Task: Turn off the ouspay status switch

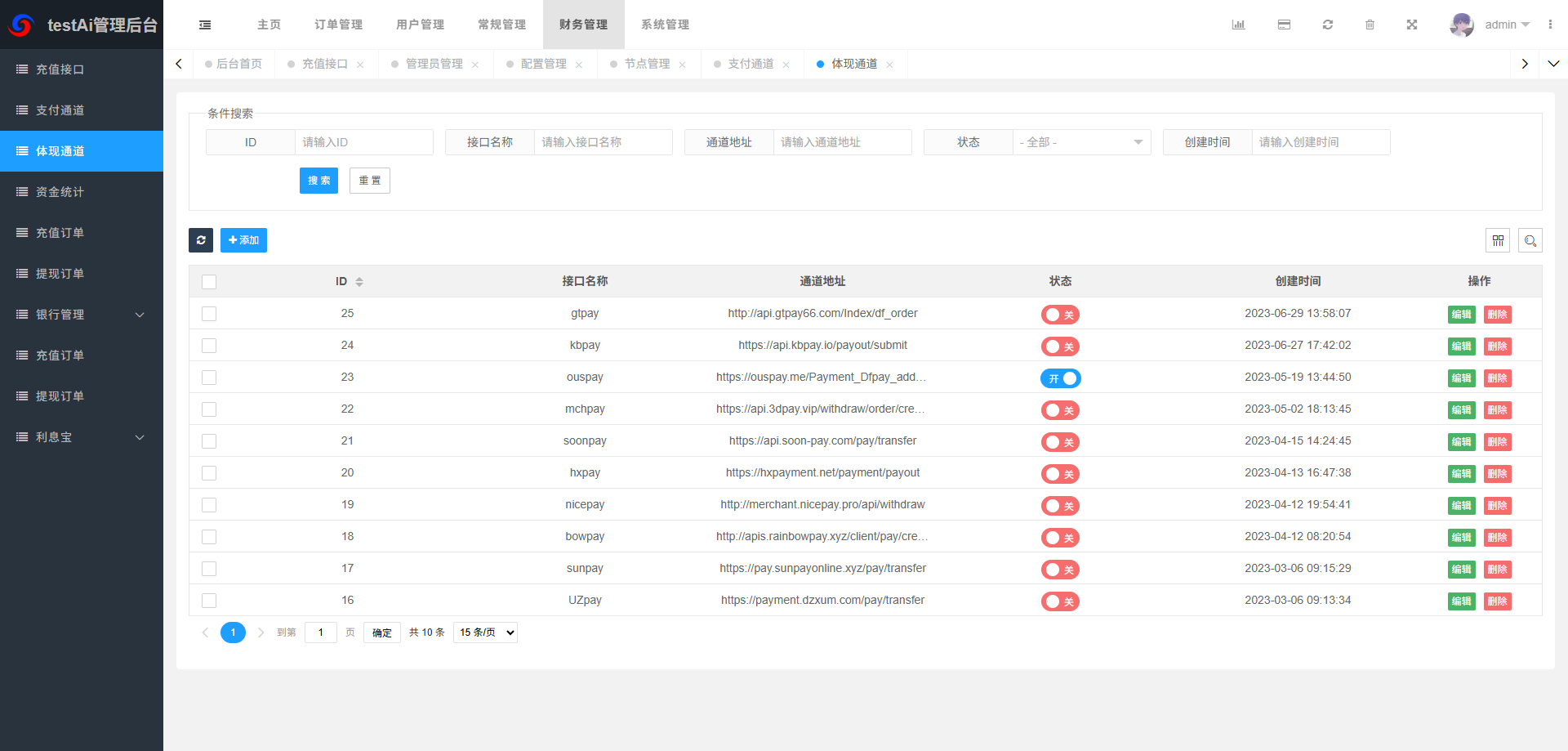Action: pyautogui.click(x=1060, y=378)
